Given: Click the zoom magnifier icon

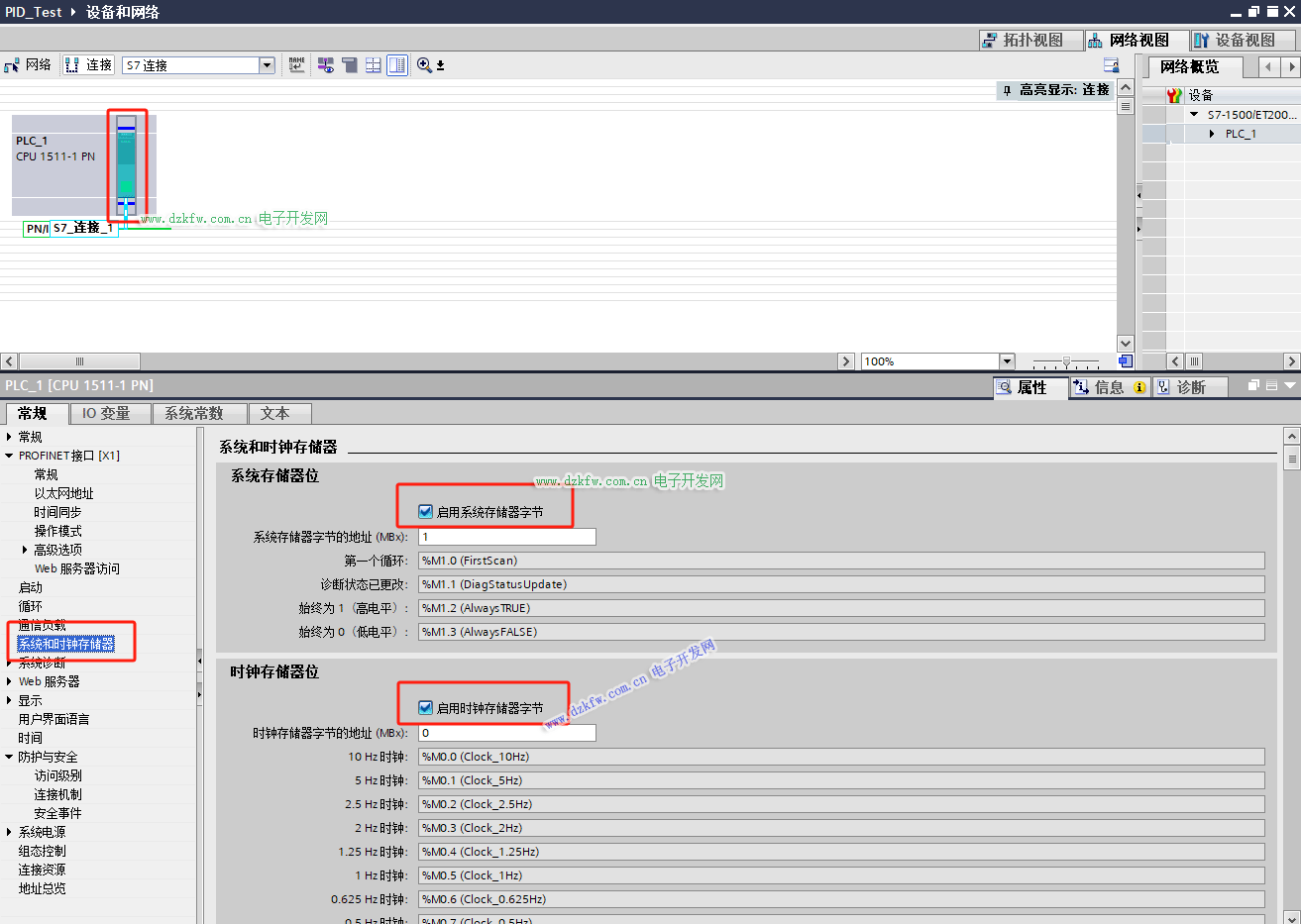Looking at the screenshot, I should pos(424,65).
